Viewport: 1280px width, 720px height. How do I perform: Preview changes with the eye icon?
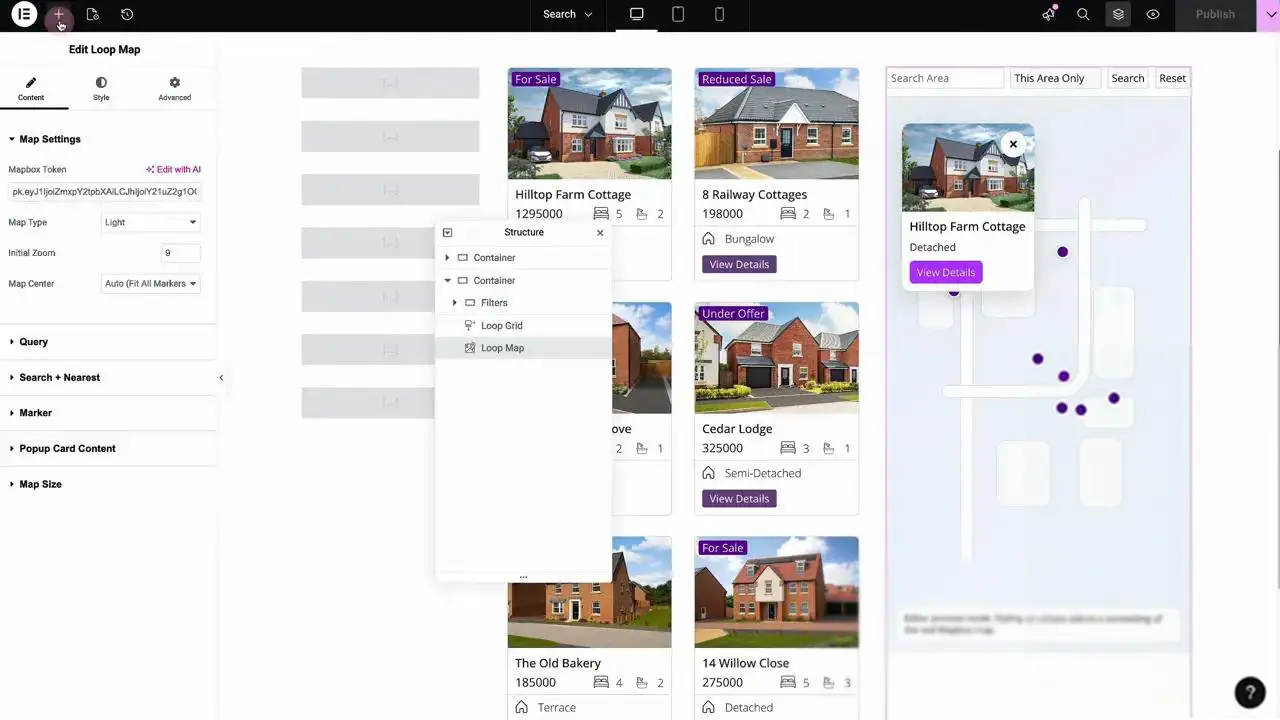1153,14
